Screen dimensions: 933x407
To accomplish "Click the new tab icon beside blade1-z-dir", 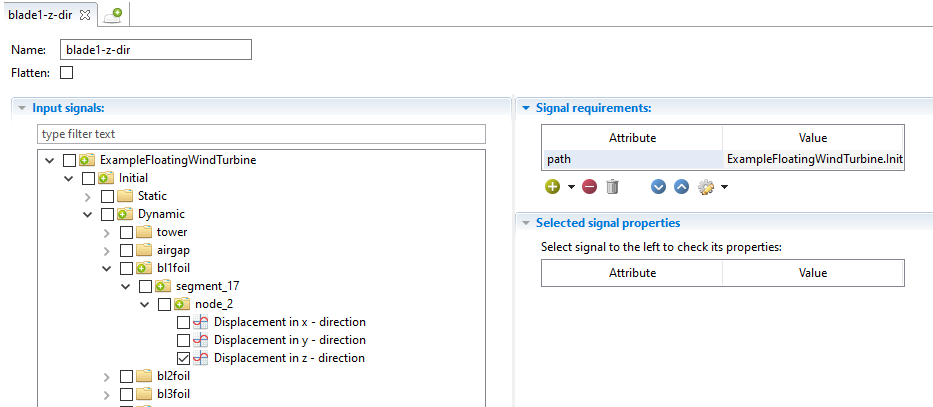I will (x=113, y=14).
